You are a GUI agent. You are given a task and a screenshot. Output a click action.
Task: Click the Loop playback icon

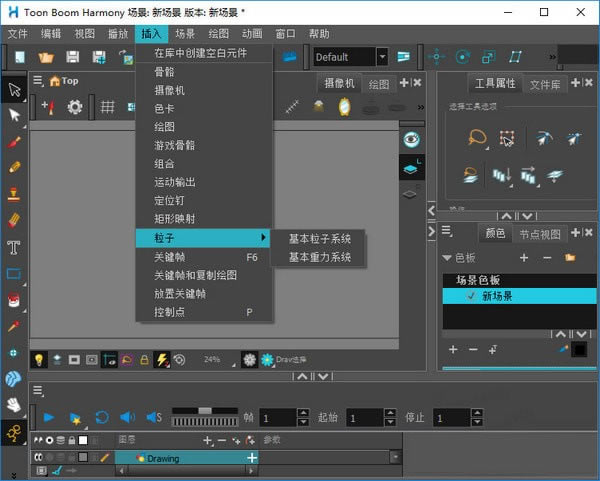pos(101,417)
